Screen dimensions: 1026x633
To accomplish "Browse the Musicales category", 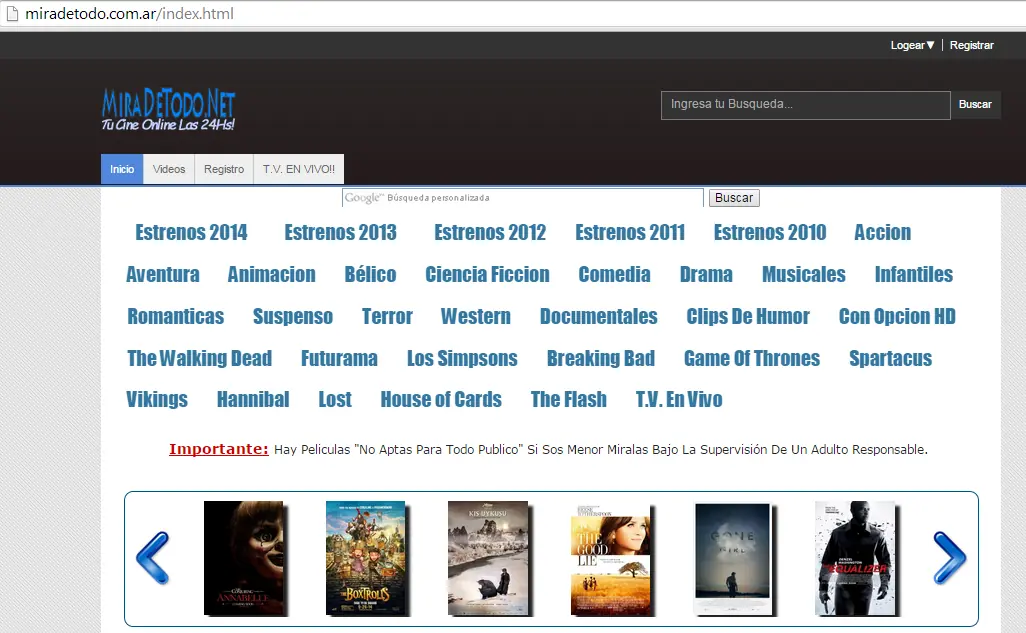I will tap(804, 274).
